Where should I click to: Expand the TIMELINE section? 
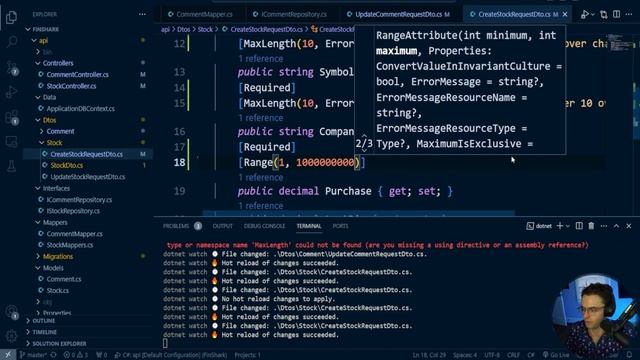(x=44, y=332)
